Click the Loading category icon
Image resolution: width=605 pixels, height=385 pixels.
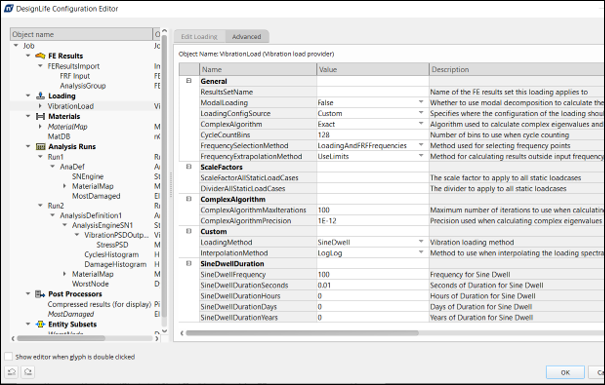click(x=40, y=96)
